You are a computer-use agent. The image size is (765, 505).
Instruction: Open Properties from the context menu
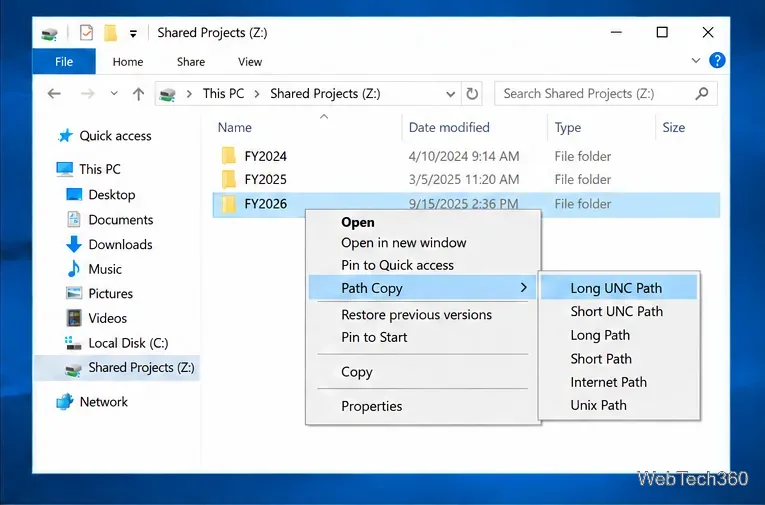(371, 406)
